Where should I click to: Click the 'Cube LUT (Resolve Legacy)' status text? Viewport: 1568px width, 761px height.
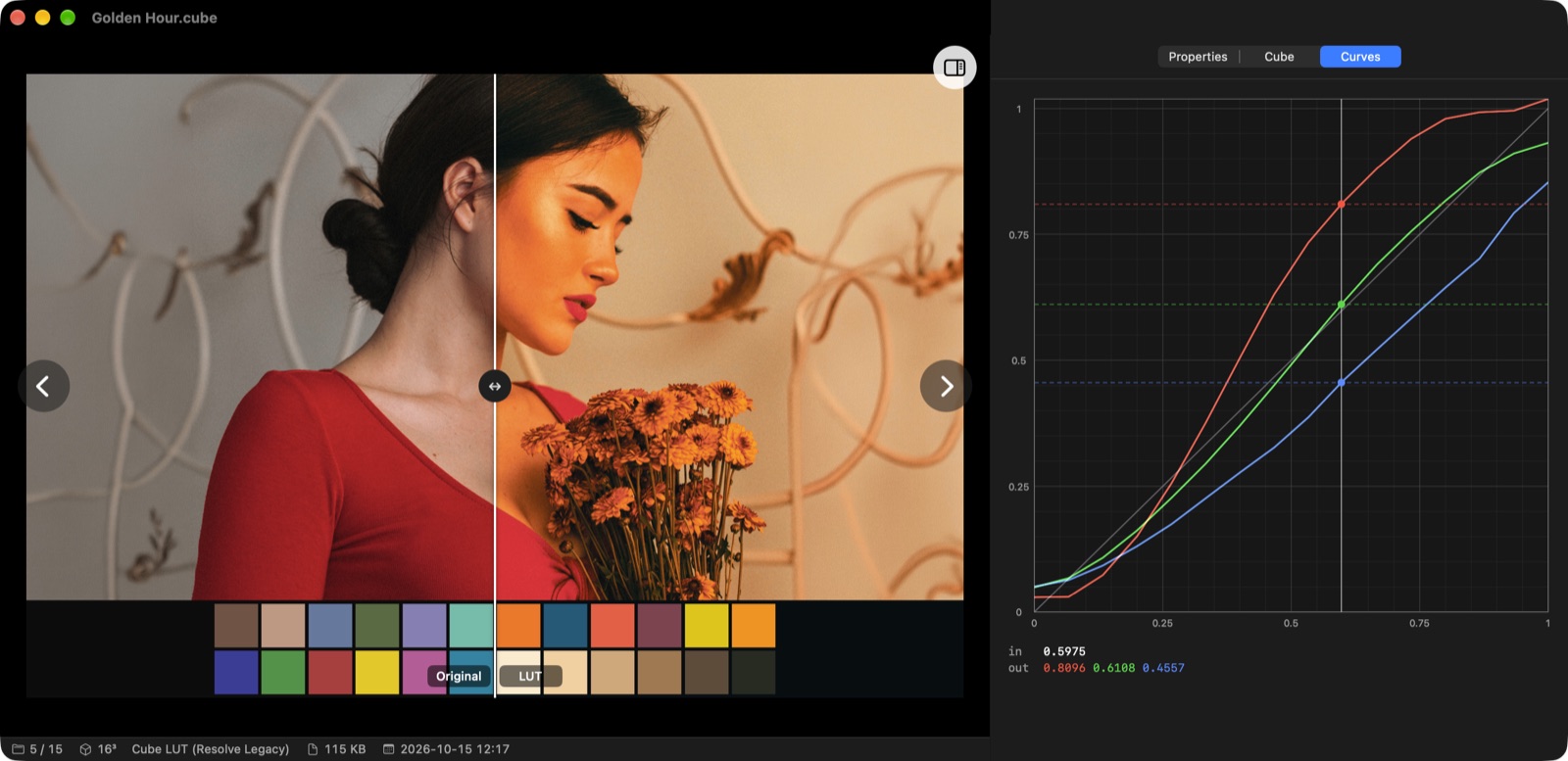tap(211, 749)
